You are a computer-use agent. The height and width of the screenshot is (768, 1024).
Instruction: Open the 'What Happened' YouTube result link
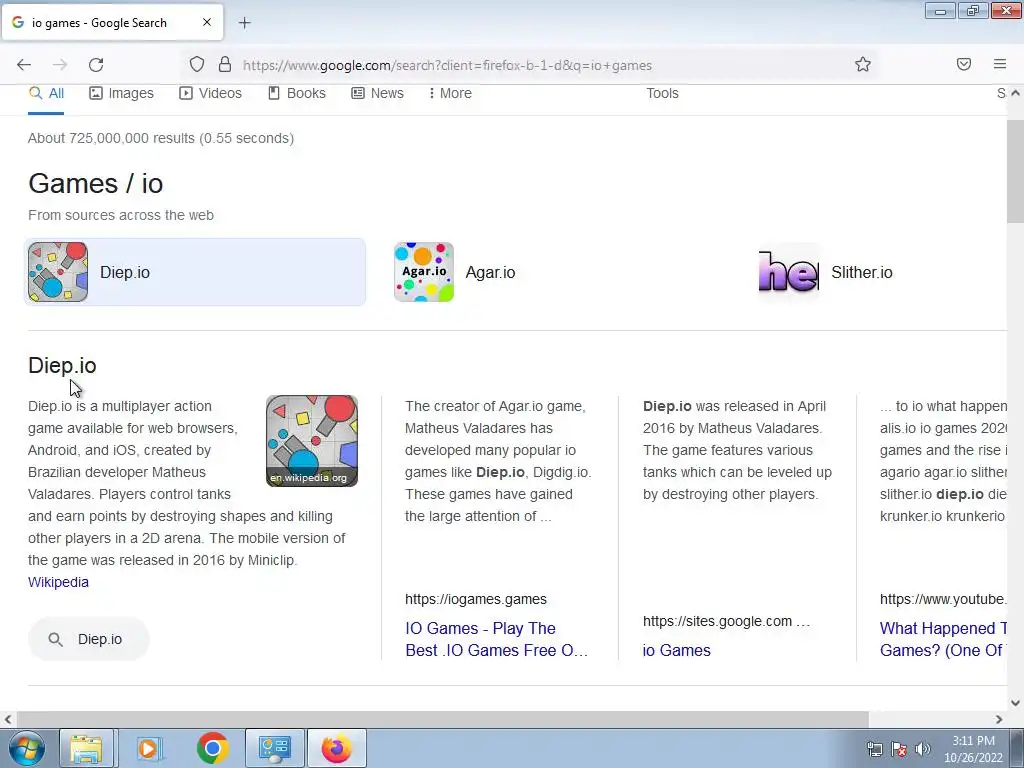click(x=943, y=639)
